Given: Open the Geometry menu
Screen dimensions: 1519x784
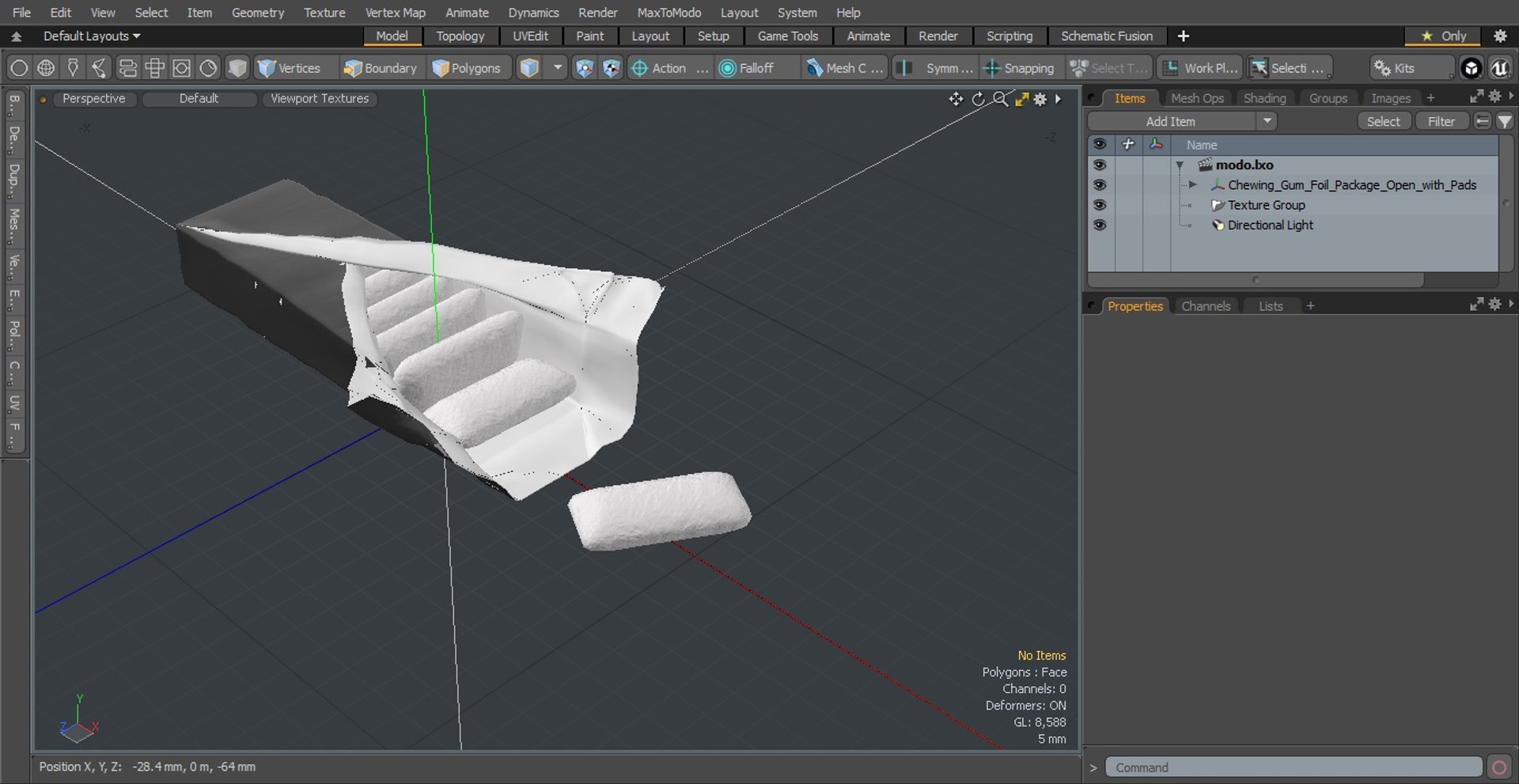Looking at the screenshot, I should coord(257,13).
